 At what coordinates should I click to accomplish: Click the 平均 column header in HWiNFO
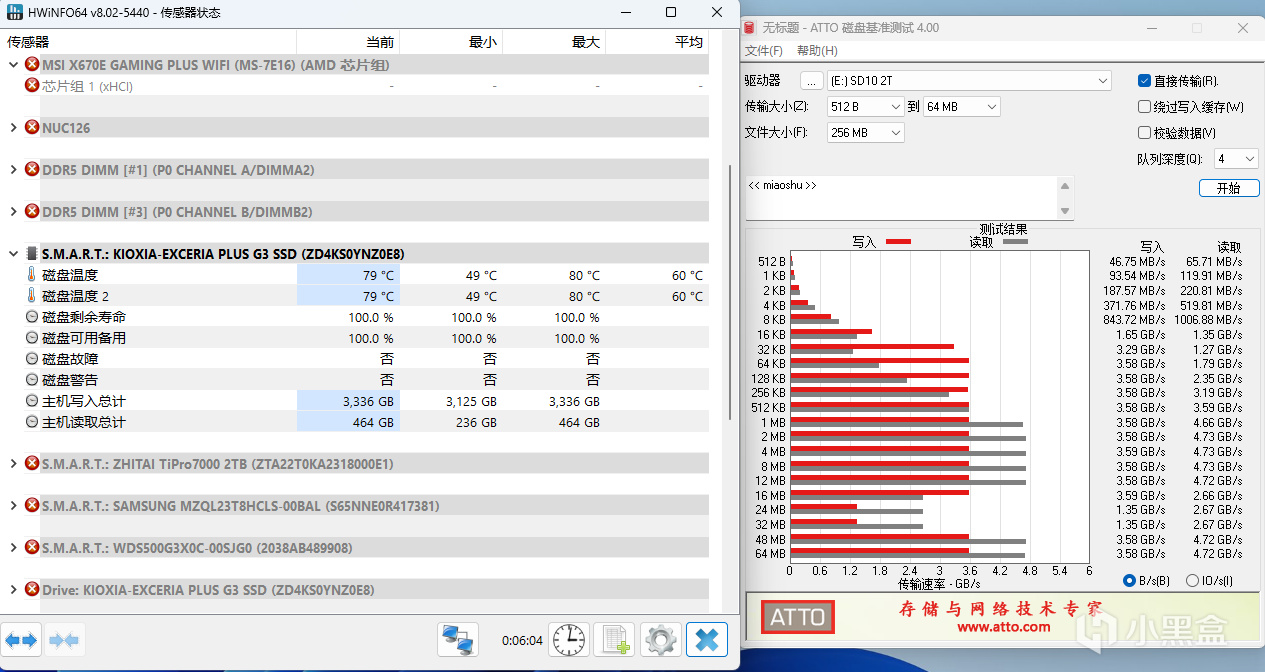pyautogui.click(x=657, y=42)
